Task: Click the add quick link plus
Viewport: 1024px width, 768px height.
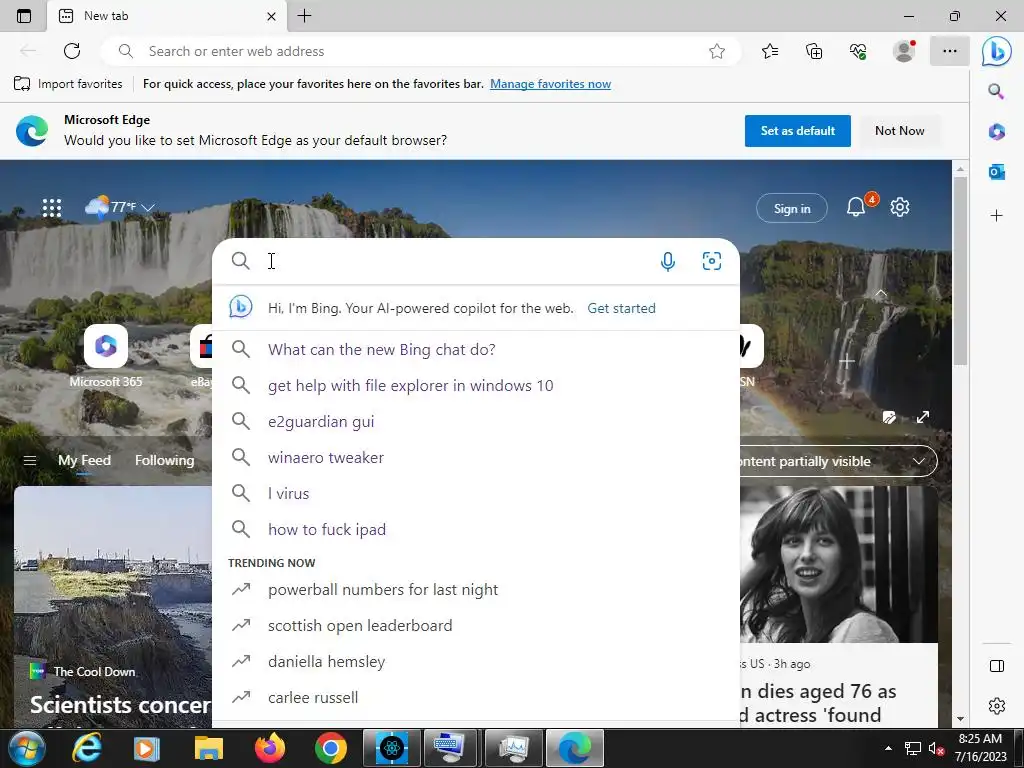Action: 846,361
